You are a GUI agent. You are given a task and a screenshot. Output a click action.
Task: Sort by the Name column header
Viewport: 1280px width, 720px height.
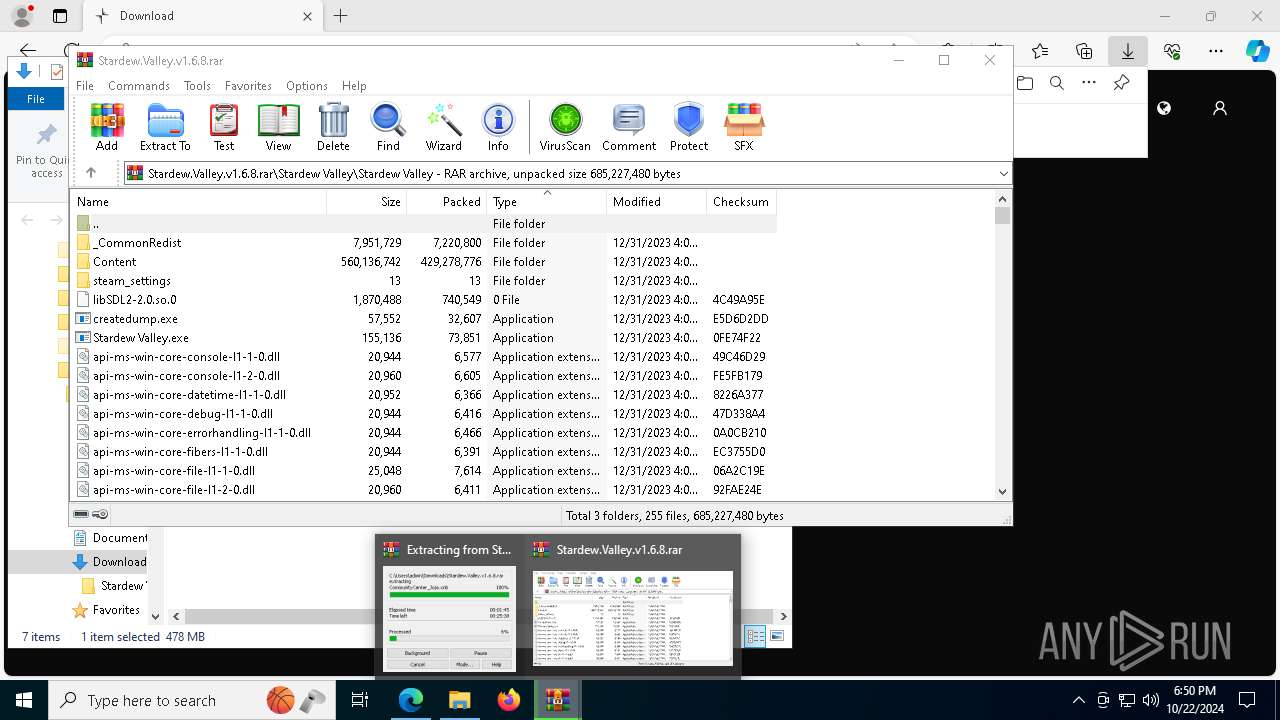[x=199, y=202]
